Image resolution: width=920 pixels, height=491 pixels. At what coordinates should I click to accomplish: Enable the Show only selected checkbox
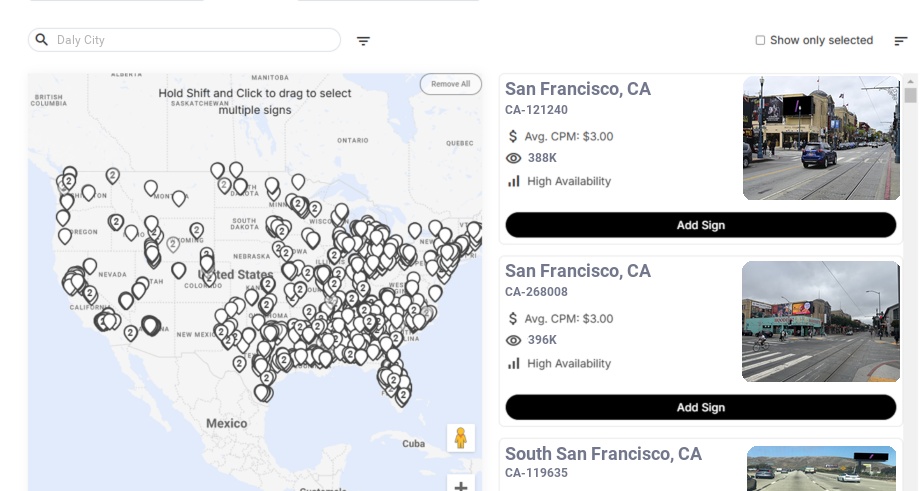coord(760,41)
